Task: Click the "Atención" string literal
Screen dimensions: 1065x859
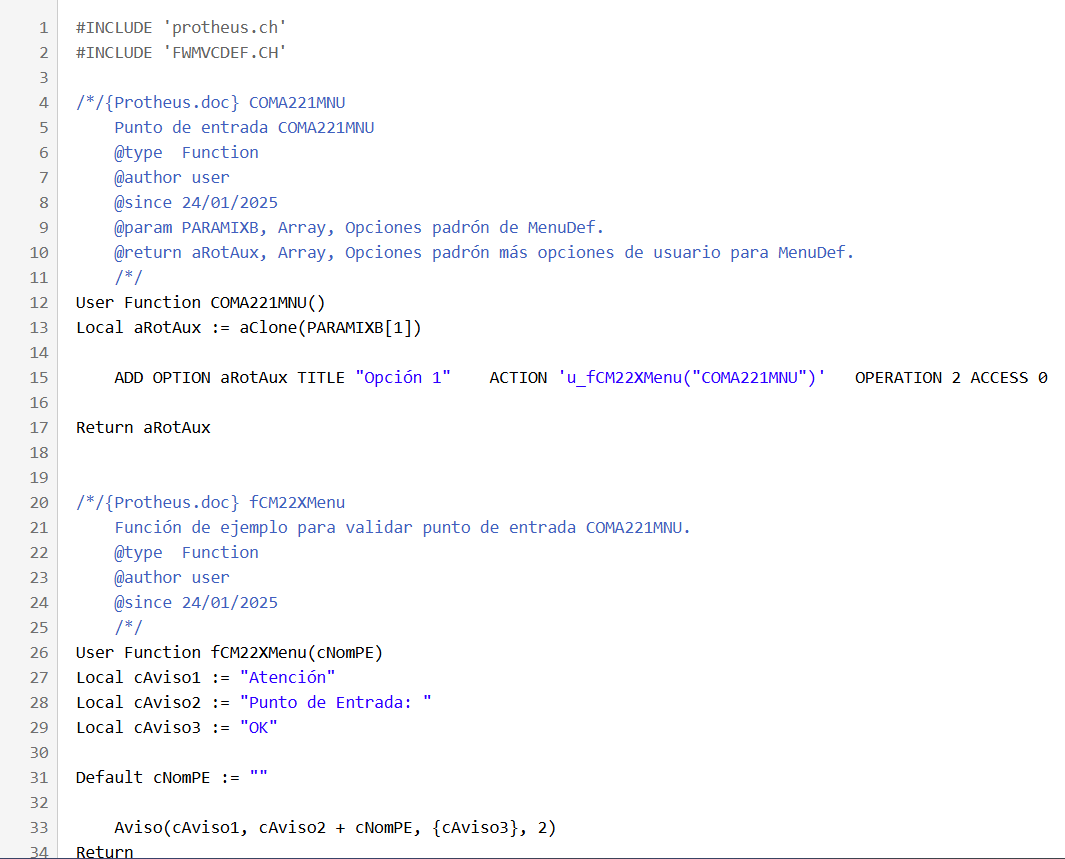Action: coord(287,678)
